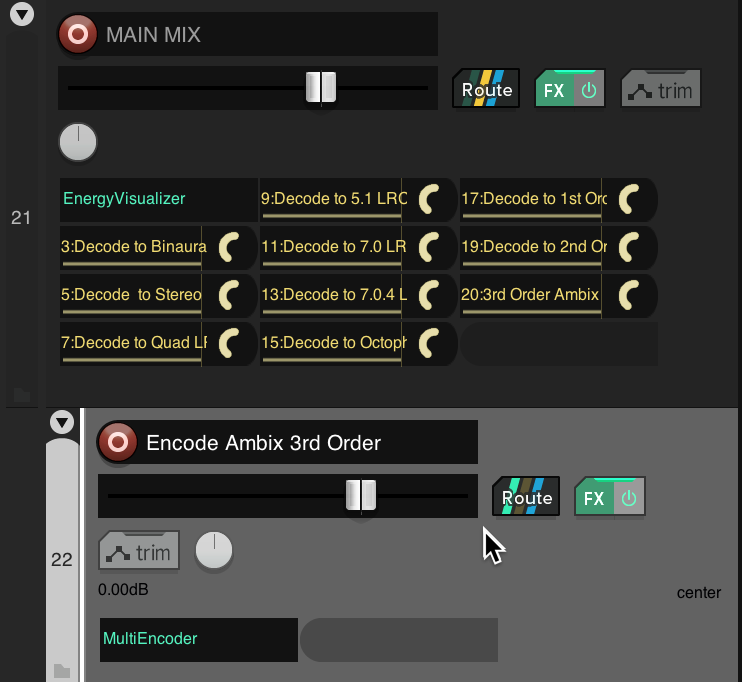Toggle FX bypass power on MAIN MIX
The image size is (742, 682).
click(589, 89)
